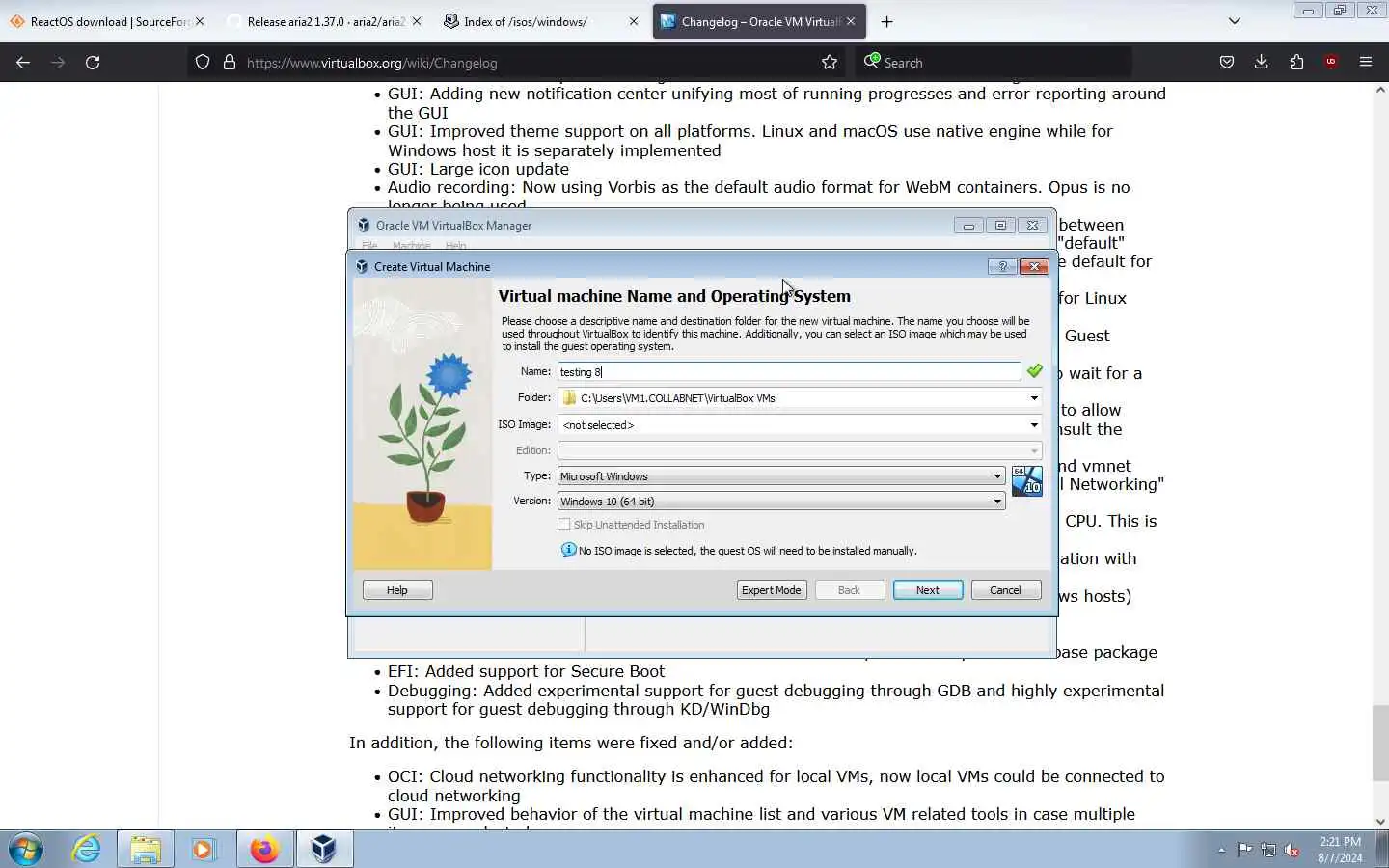1389x868 pixels.
Task: Close the ReactOS download tab
Action: point(200,21)
